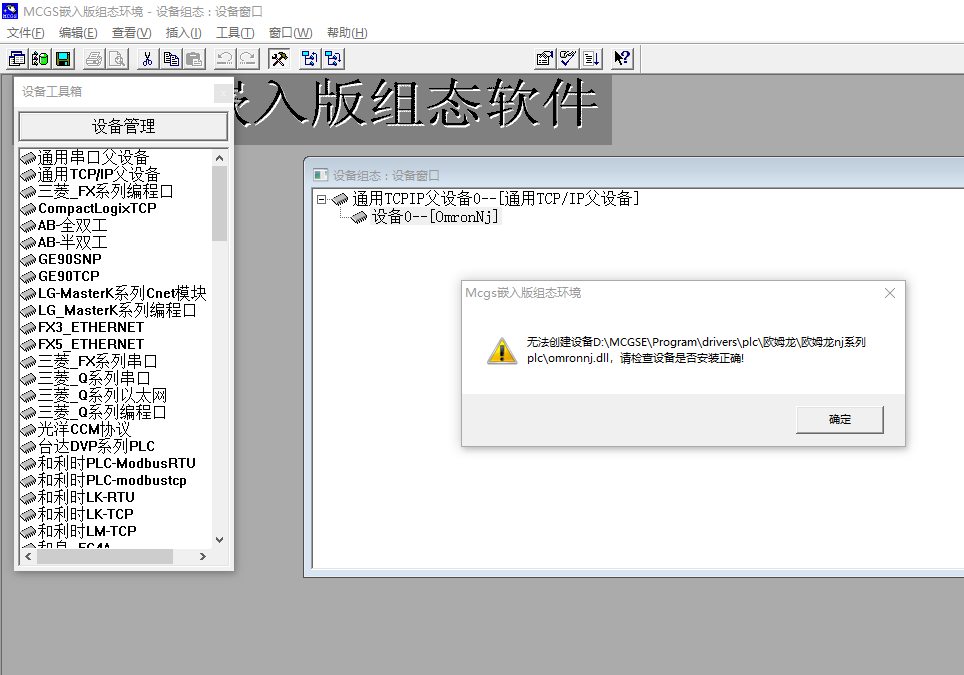Select 设备0--[OmronNj] in device tree
964x675 pixels.
coord(434,217)
